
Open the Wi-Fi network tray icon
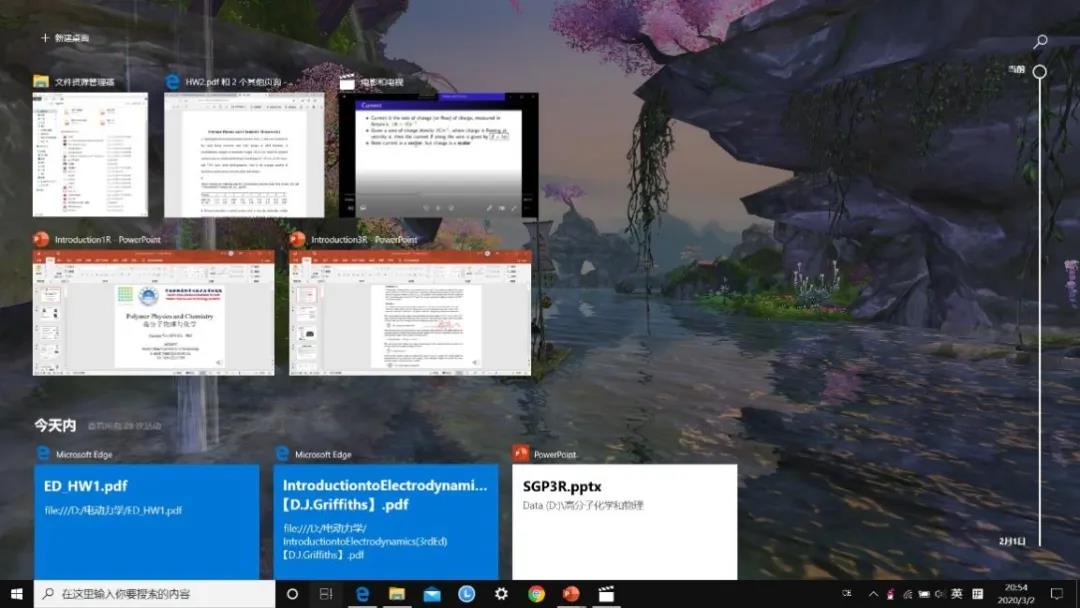908,594
